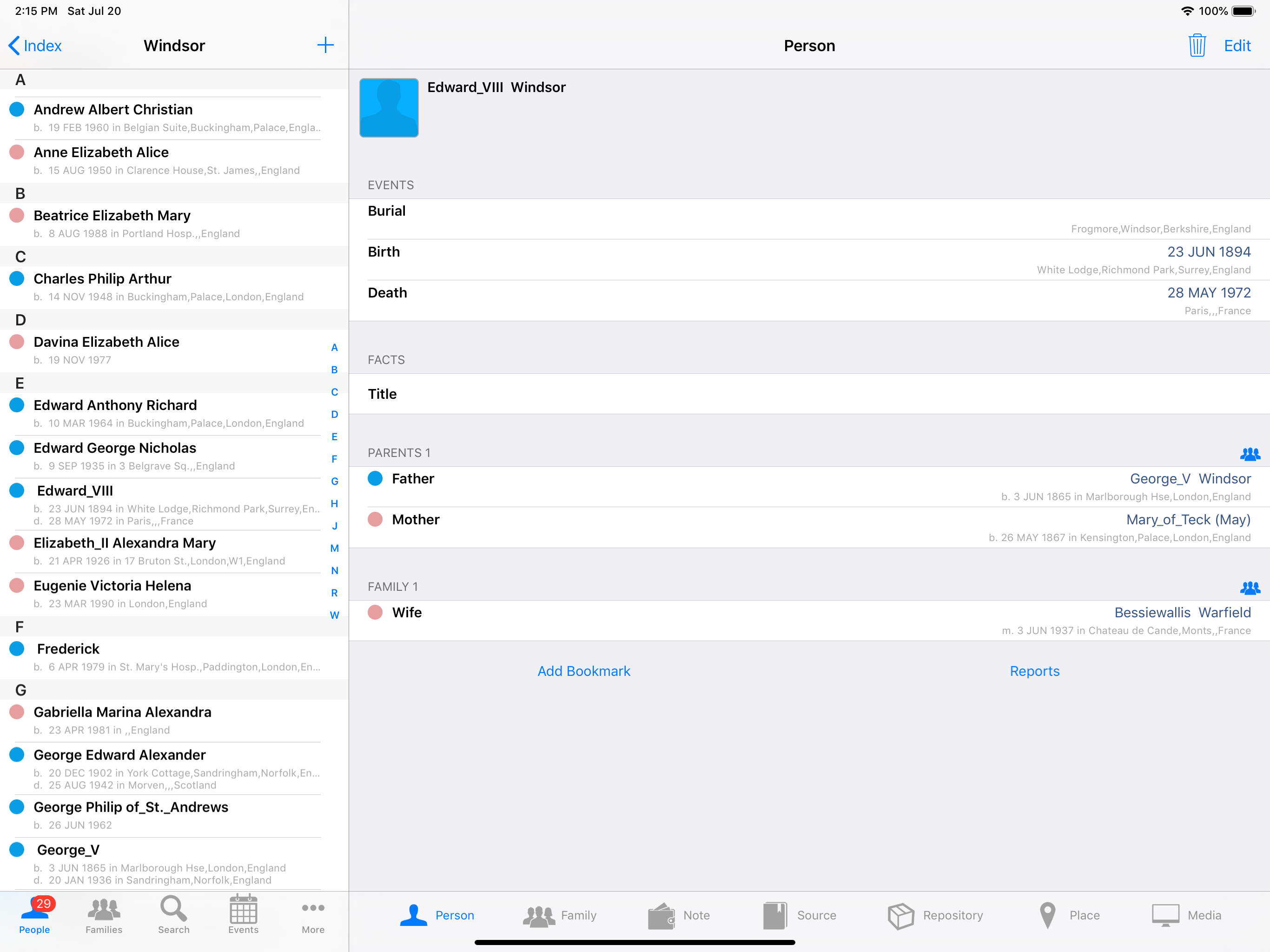The height and width of the screenshot is (952, 1270).
Task: Select Eugenie Victoria Helena in list
Action: (x=174, y=594)
